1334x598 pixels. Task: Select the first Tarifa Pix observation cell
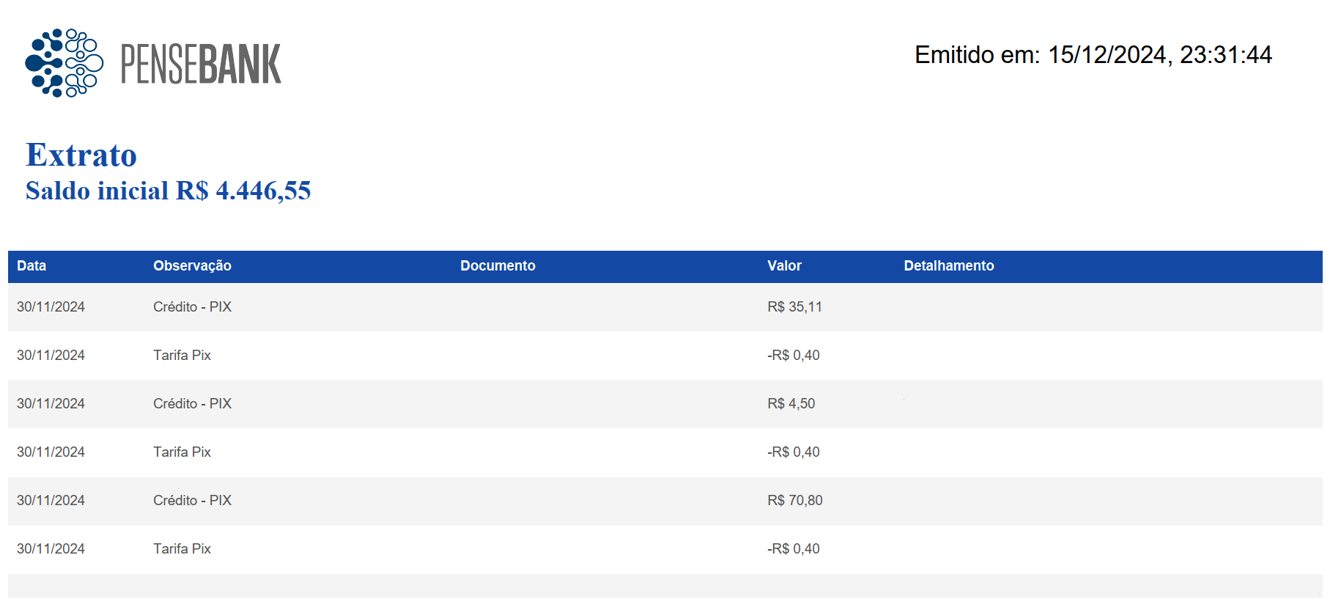pos(182,355)
